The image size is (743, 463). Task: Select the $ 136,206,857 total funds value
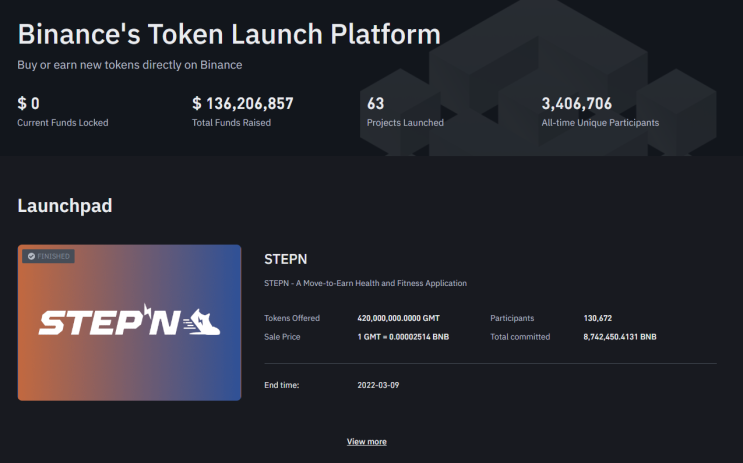(243, 103)
